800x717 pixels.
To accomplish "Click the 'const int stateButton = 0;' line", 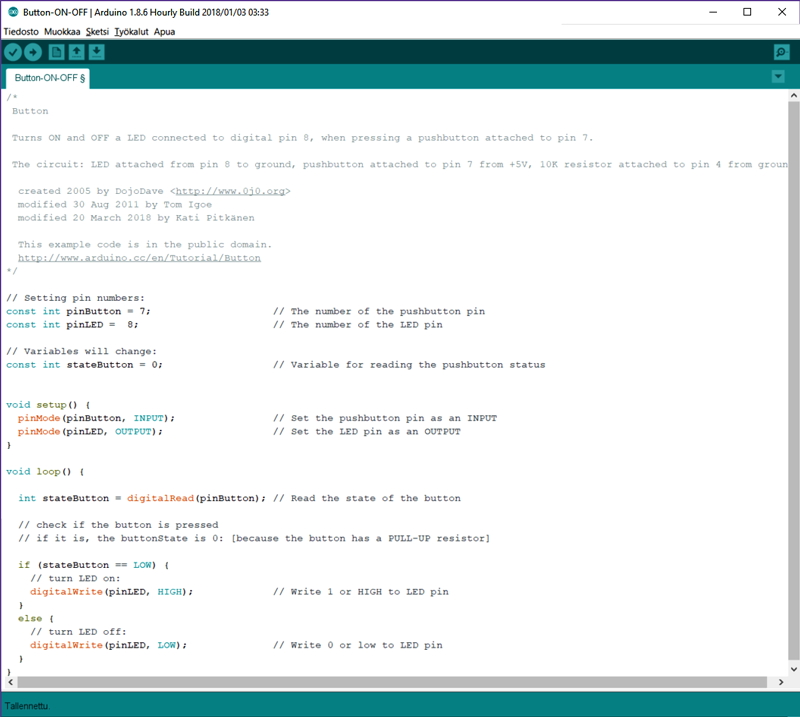I will pyautogui.click(x=84, y=365).
